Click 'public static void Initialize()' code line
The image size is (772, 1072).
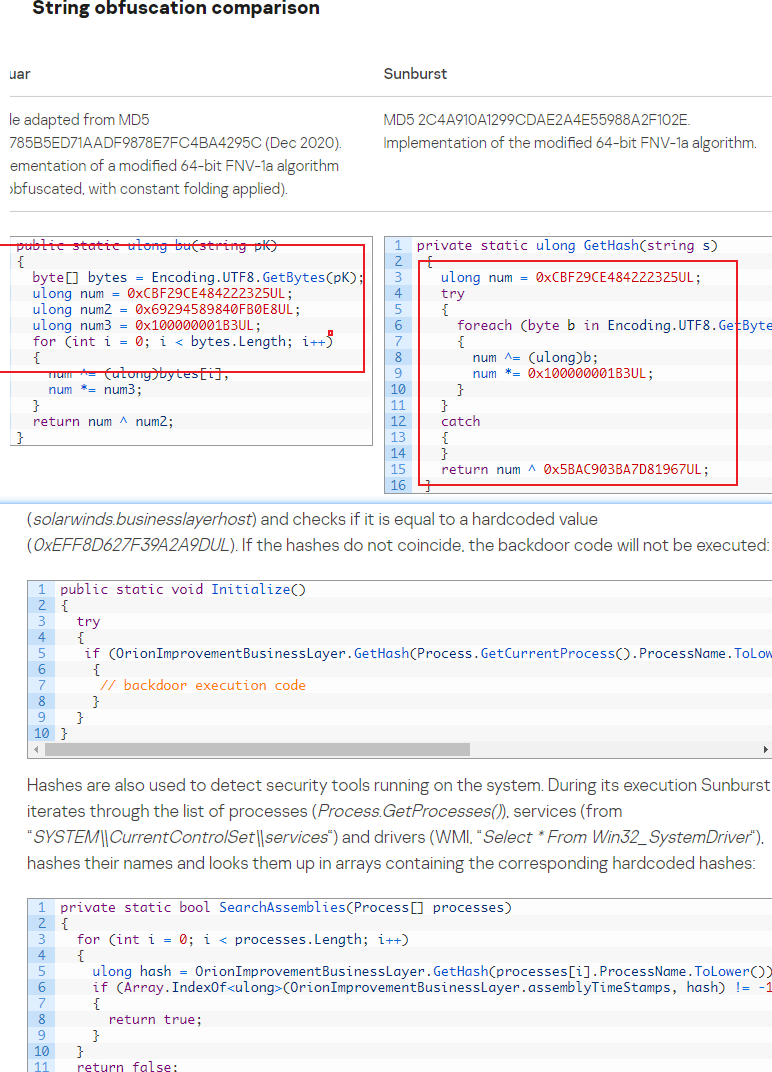click(x=183, y=589)
